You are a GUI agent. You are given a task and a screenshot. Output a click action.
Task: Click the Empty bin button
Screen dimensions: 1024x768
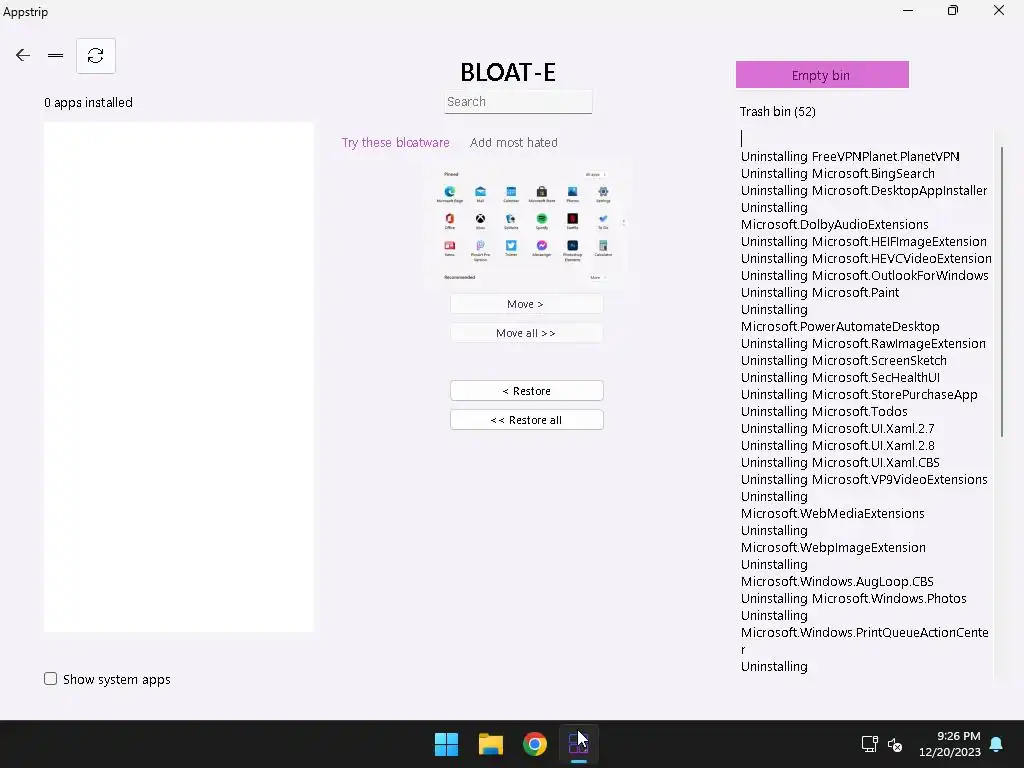click(822, 74)
